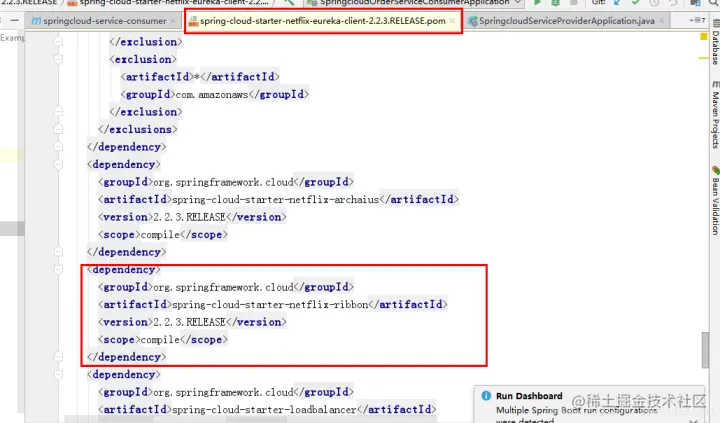The height and width of the screenshot is (423, 720).
Task: Jump to yellow warning stripe mark
Action: coord(703,58)
